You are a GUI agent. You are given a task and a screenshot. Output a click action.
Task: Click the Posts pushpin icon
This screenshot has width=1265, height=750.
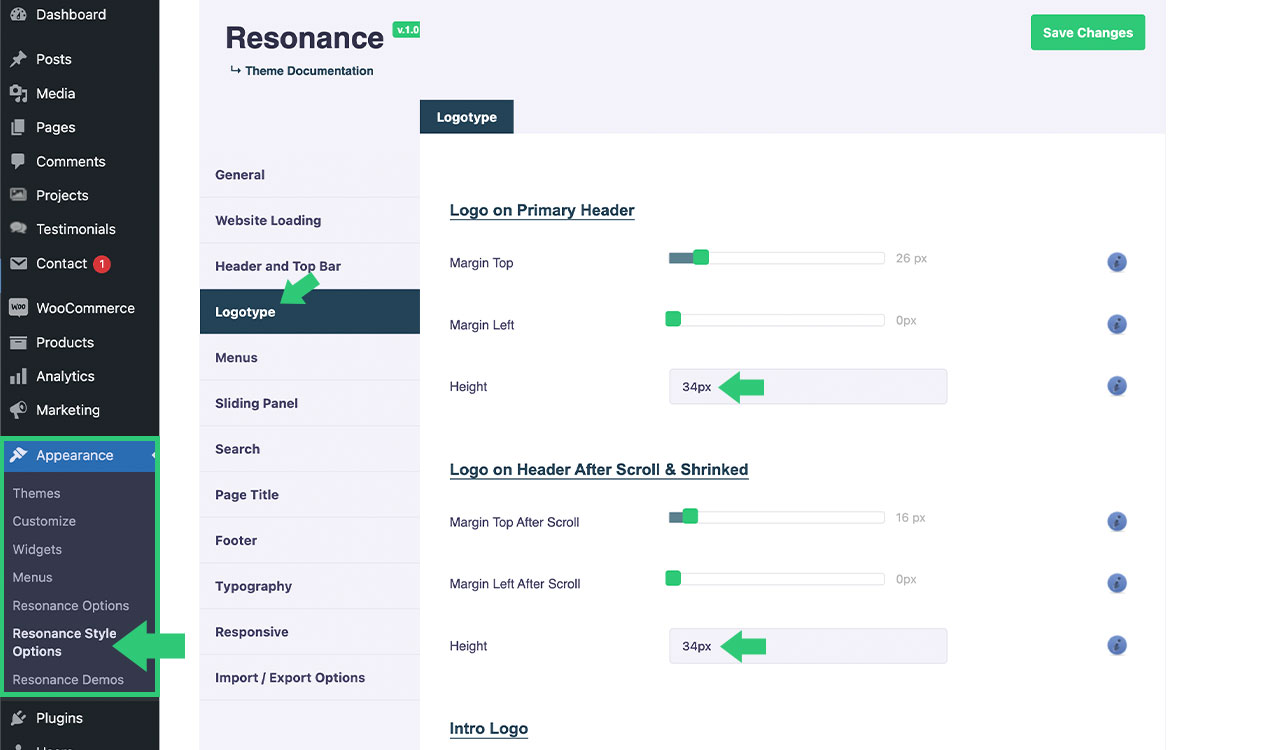18,59
